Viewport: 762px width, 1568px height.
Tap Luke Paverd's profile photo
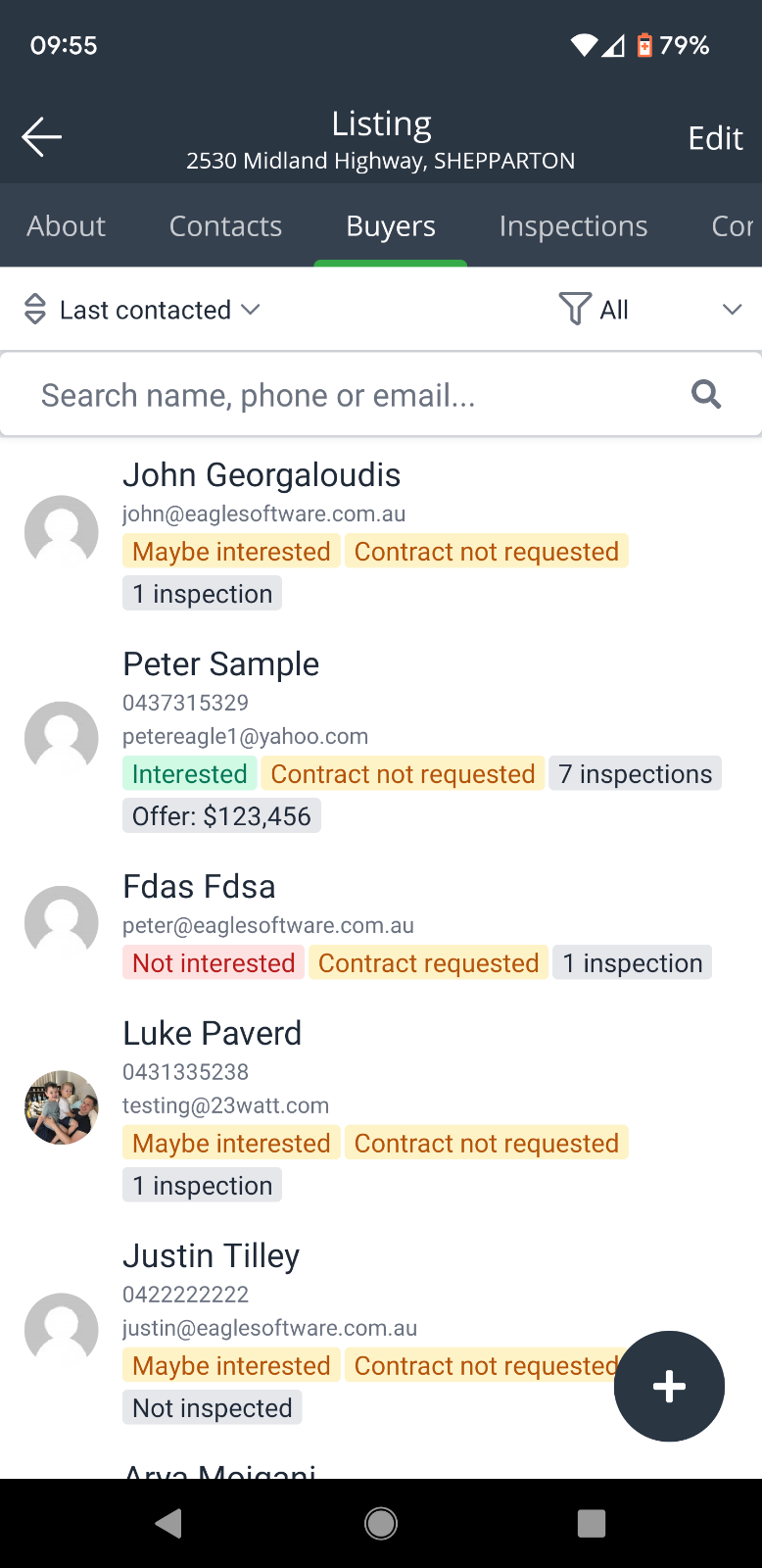62,1107
